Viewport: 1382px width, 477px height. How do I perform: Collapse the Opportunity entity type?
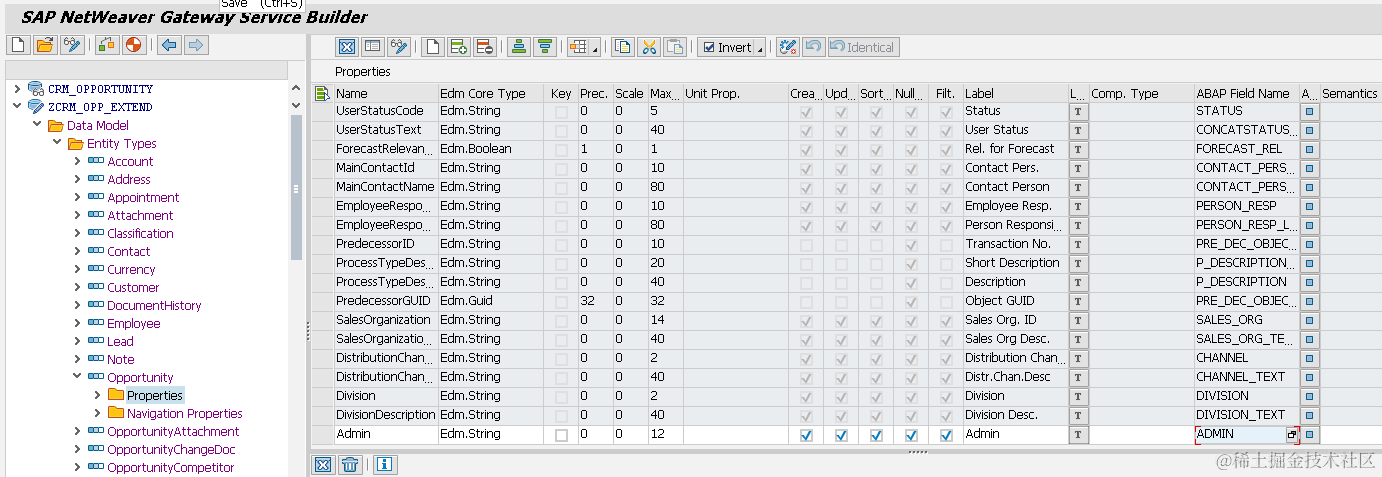[x=77, y=377]
